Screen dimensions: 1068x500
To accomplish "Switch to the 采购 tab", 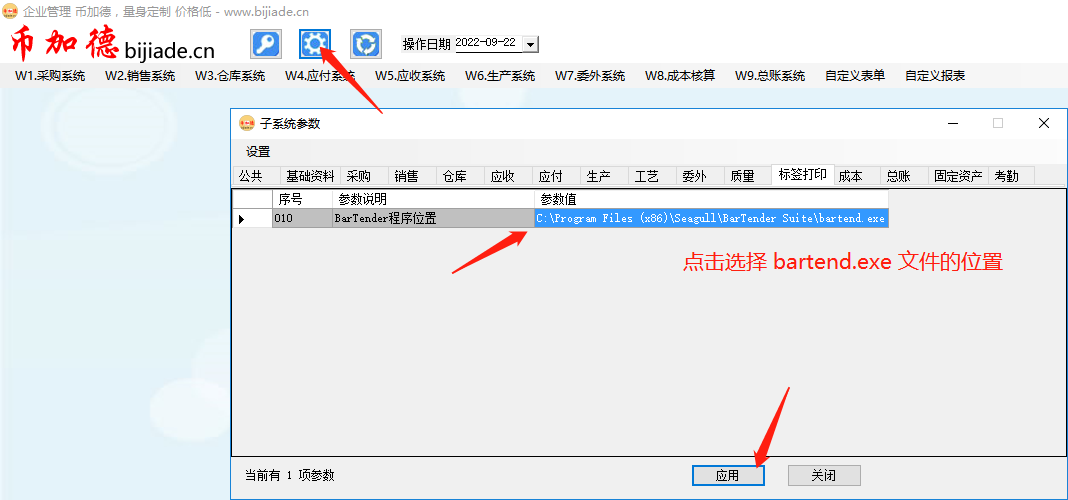I will pos(364,176).
